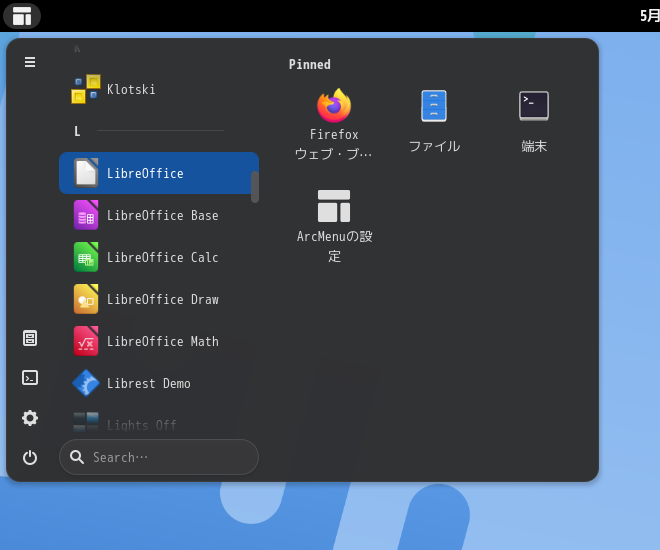Open the LibreOffice Start Center entry
Image resolution: width=660 pixels, height=550 pixels.
tap(159, 173)
